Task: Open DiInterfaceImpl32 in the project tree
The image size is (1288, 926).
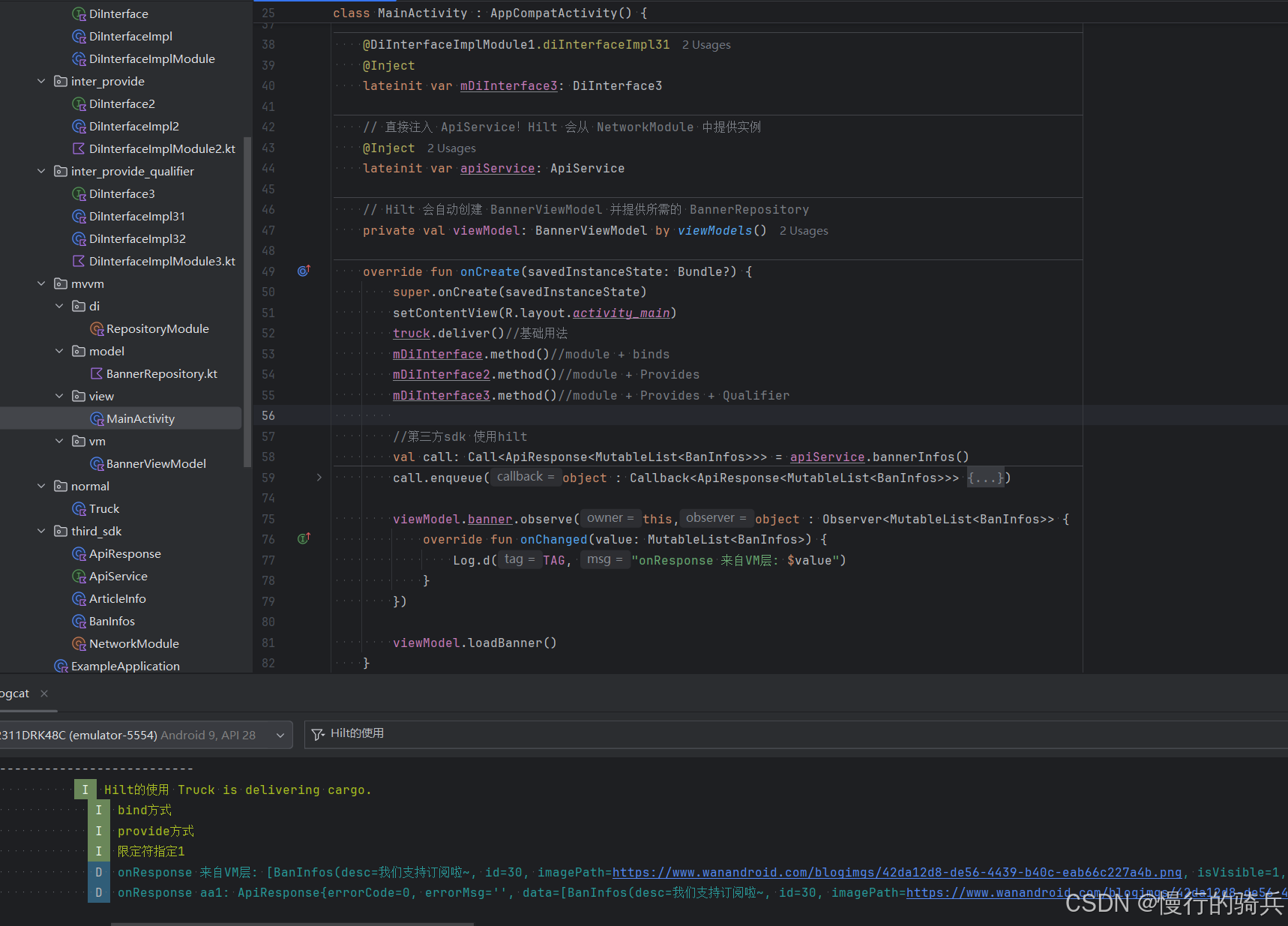Action: point(137,238)
